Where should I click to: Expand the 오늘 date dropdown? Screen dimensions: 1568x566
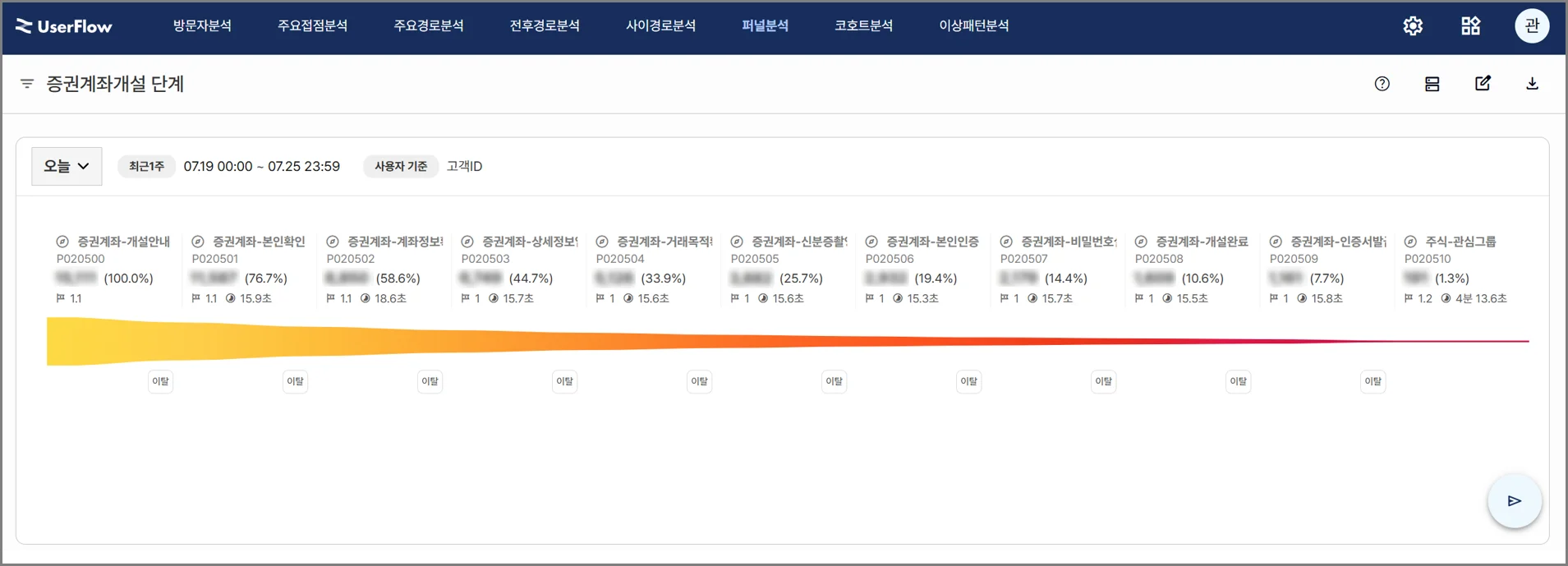pos(67,166)
